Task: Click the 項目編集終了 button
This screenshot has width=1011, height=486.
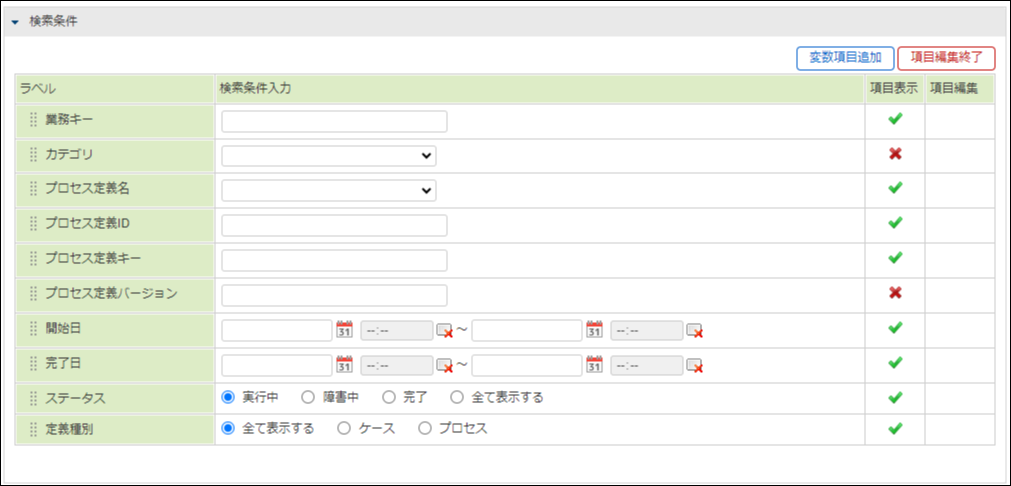Action: [x=946, y=58]
